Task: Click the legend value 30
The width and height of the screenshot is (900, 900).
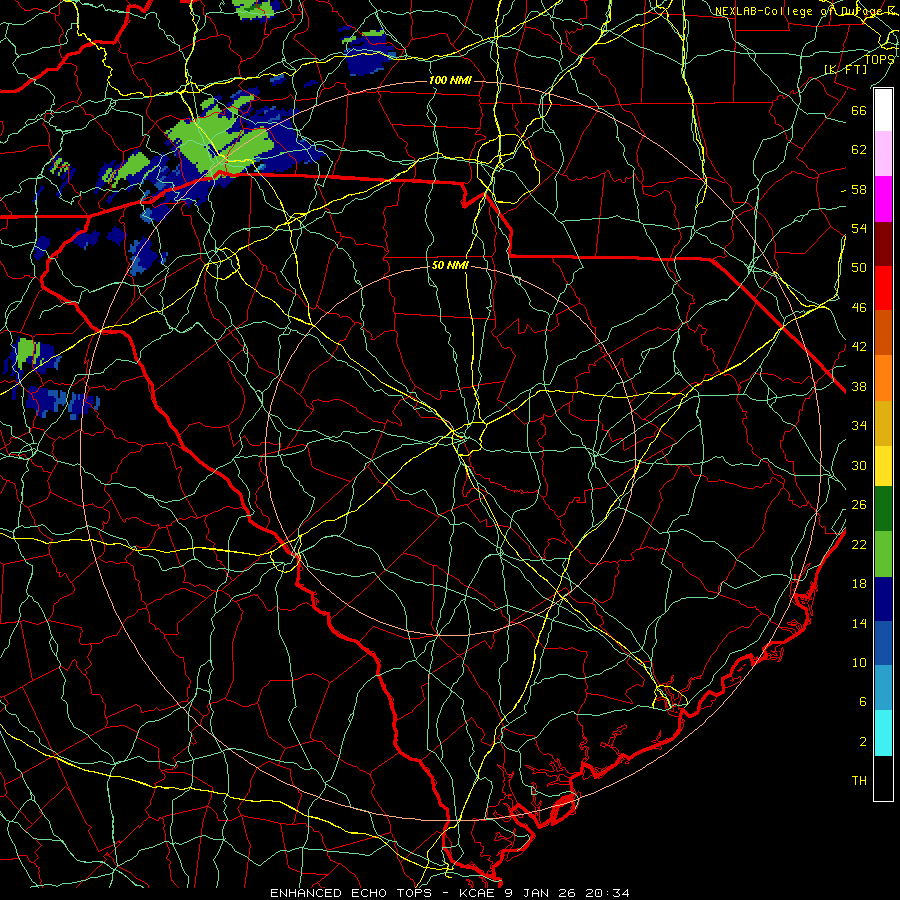Action: click(x=859, y=465)
